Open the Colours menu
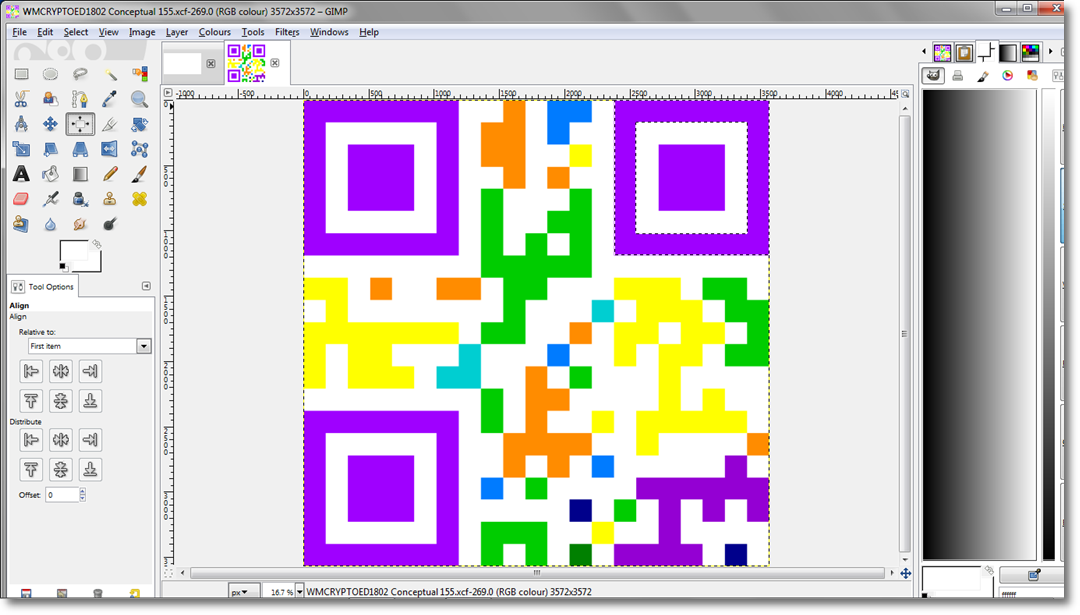Image resolution: width=1080 pixels, height=615 pixels. [x=215, y=32]
